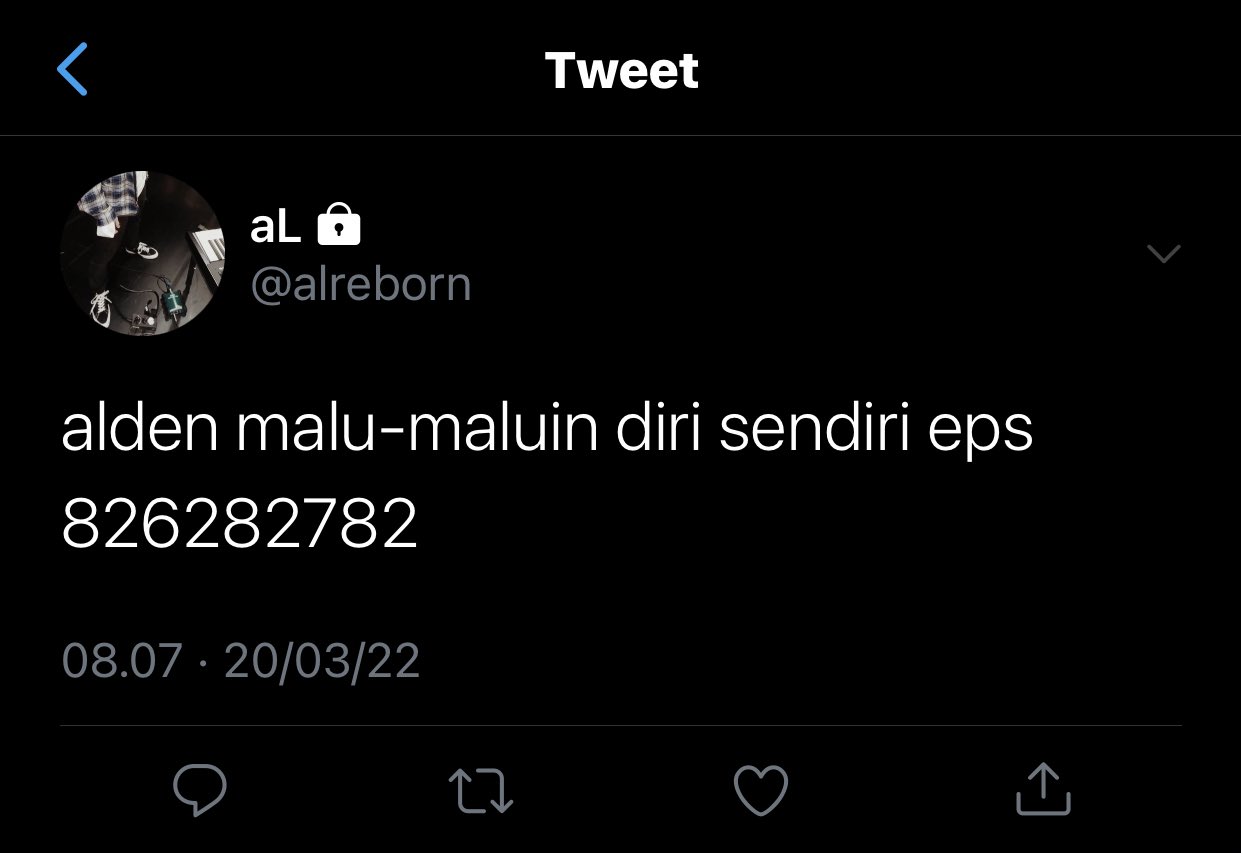1241x853 pixels.
Task: Expand the tweet options chevron
Action: point(1163,254)
